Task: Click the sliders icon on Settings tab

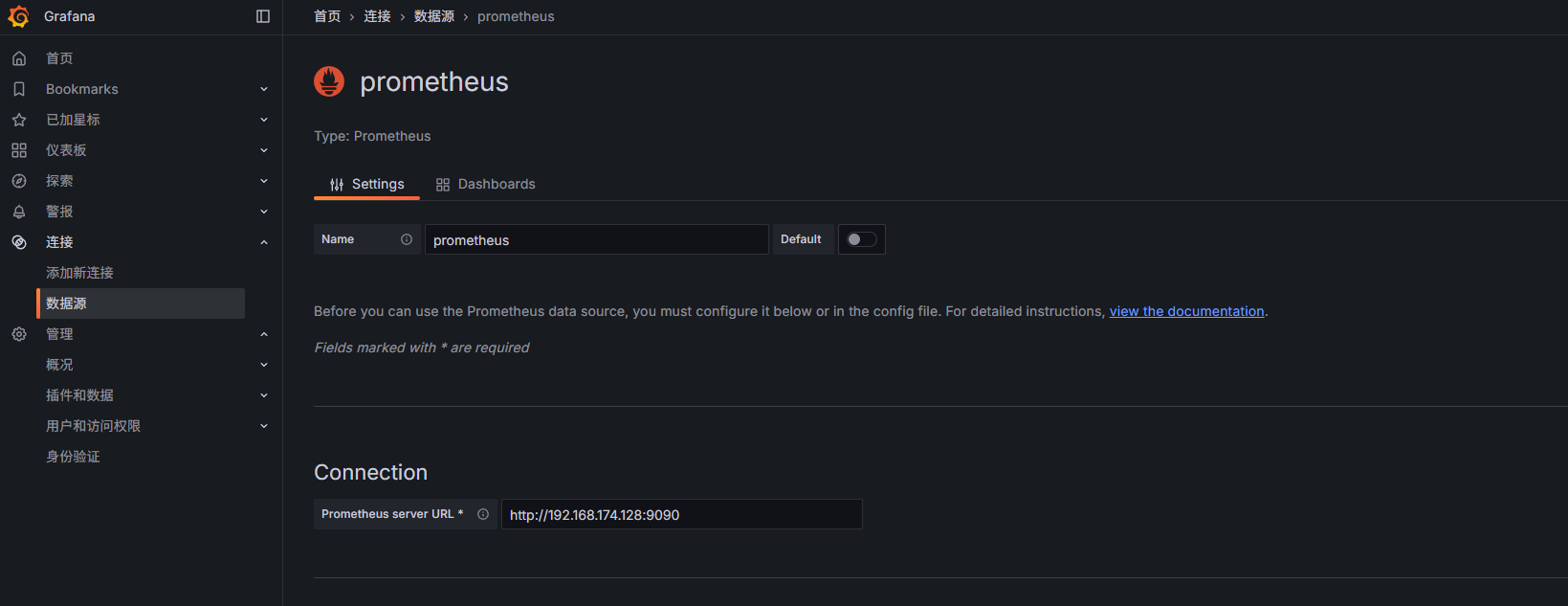Action: 337,185
